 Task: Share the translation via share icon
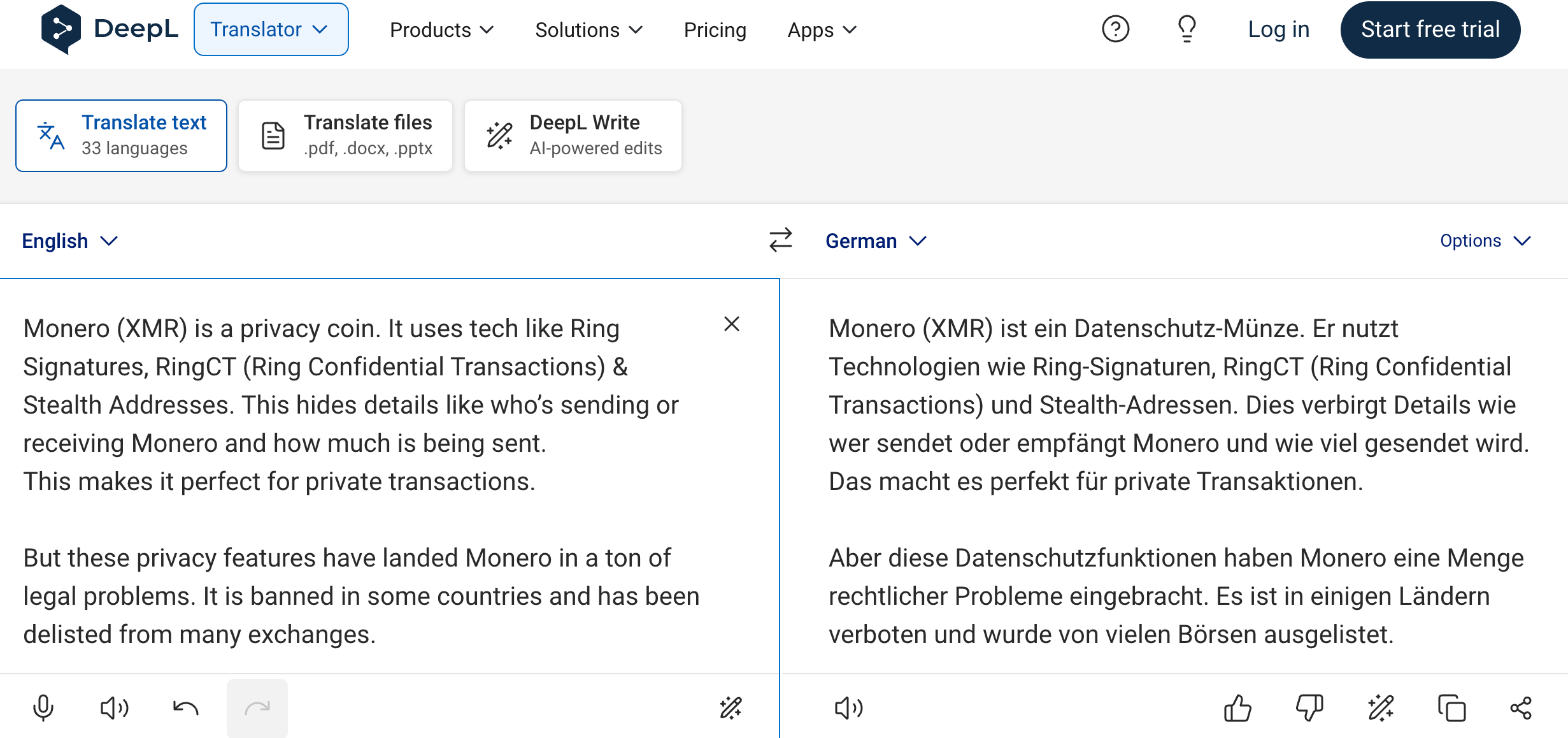1521,708
